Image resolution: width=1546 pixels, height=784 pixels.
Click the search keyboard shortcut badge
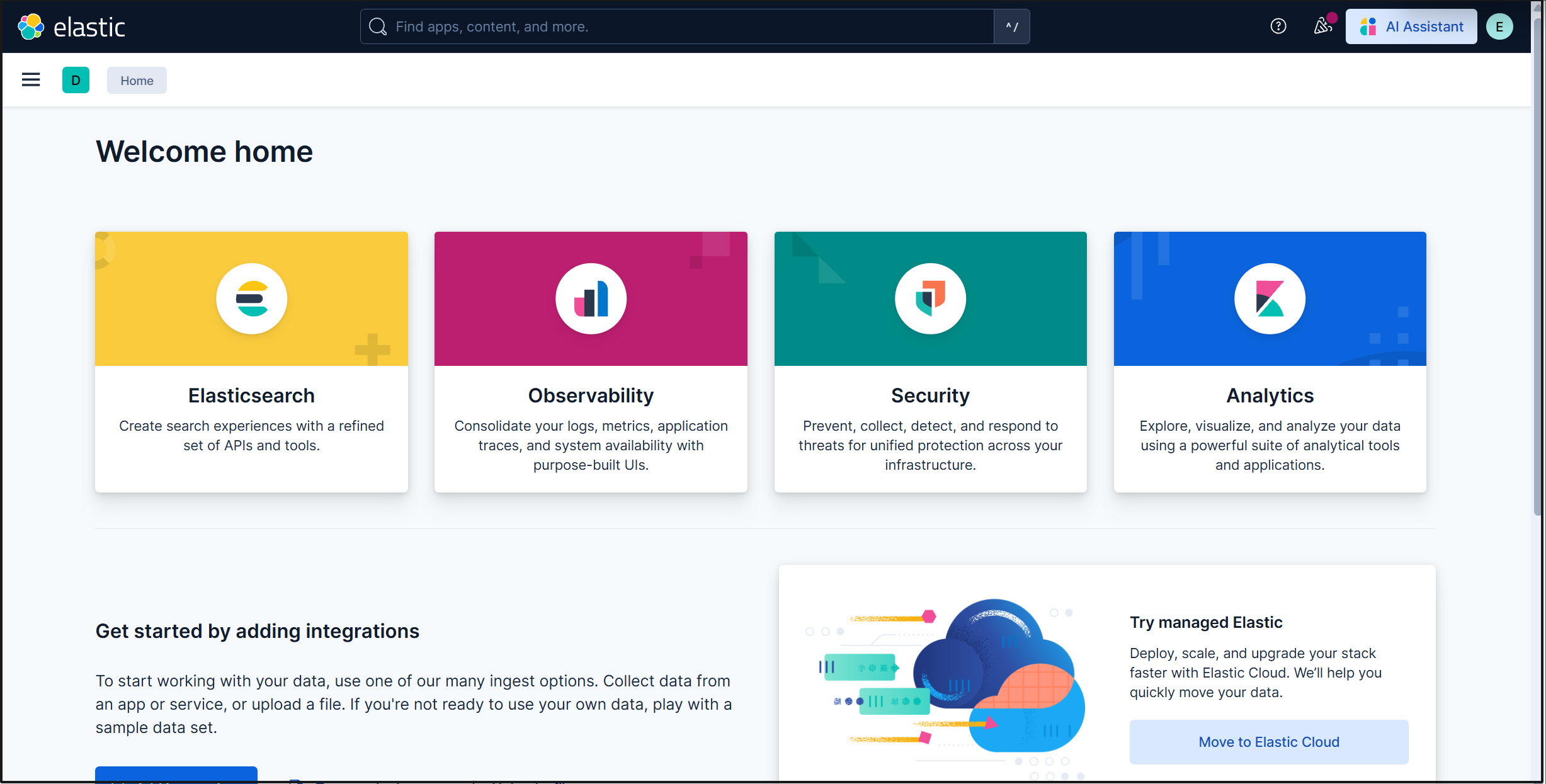point(1011,26)
